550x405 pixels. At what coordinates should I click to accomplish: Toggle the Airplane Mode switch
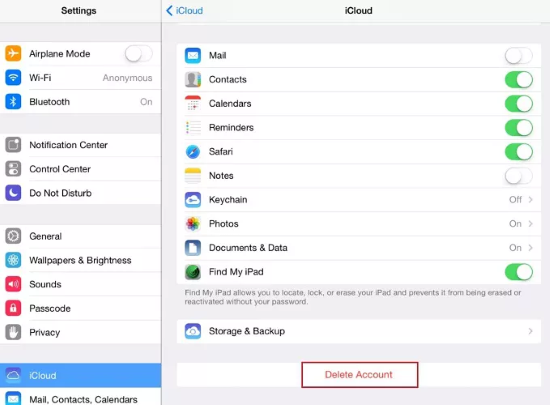pyautogui.click(x=139, y=54)
